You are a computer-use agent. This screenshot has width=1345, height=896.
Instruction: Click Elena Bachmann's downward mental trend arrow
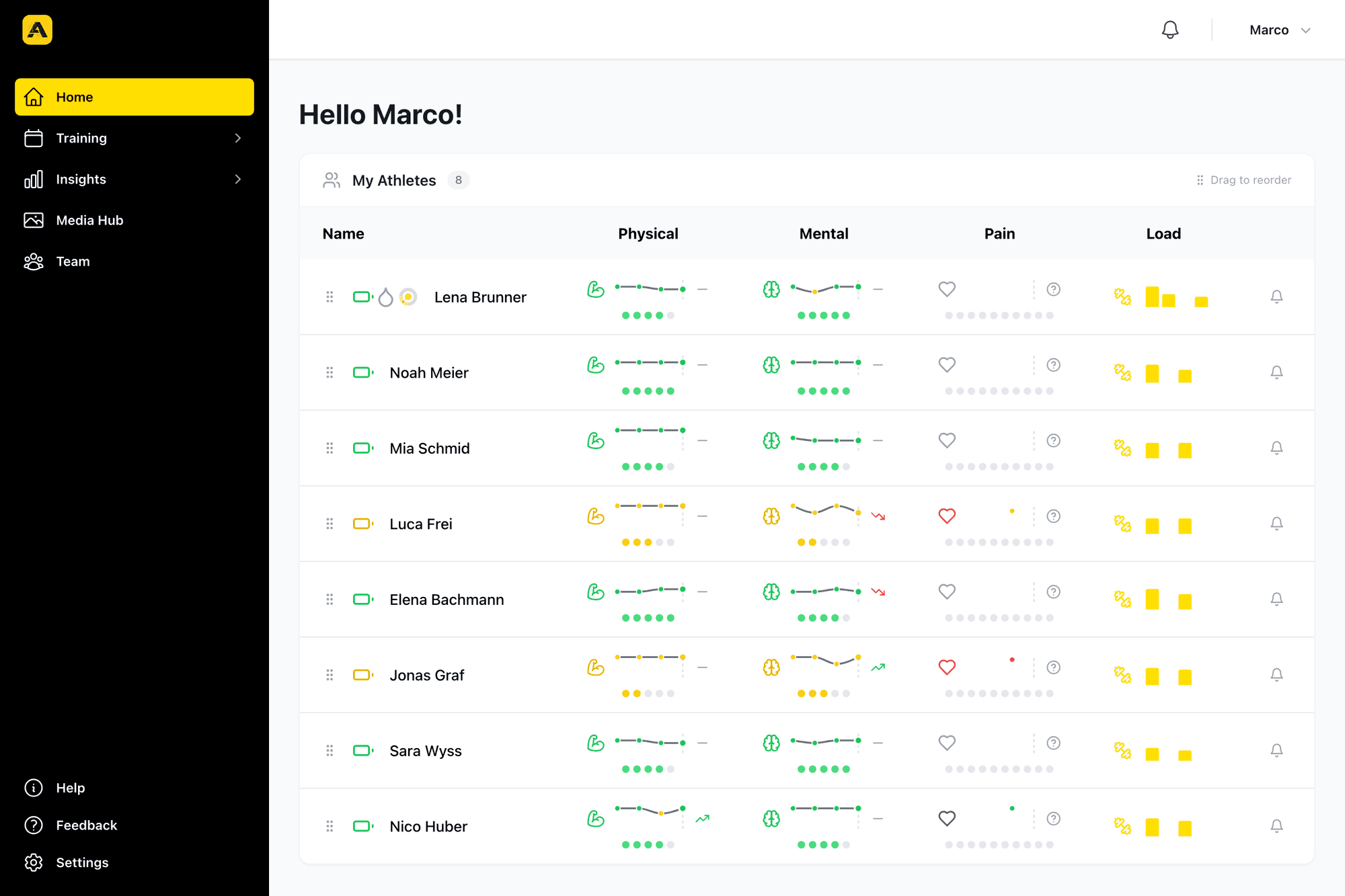coord(878,592)
